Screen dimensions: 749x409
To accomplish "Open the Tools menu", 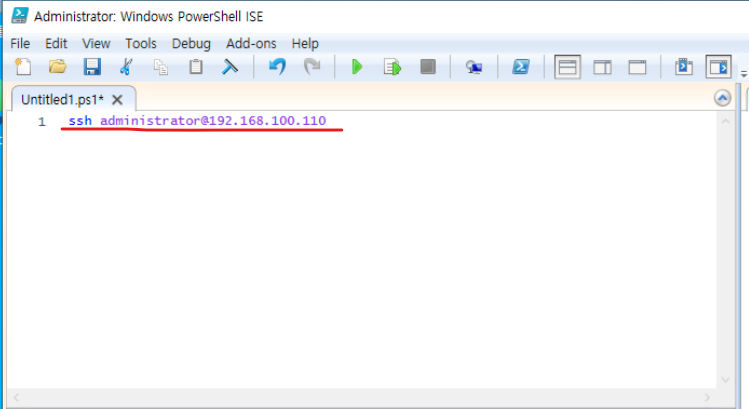I will pos(141,43).
